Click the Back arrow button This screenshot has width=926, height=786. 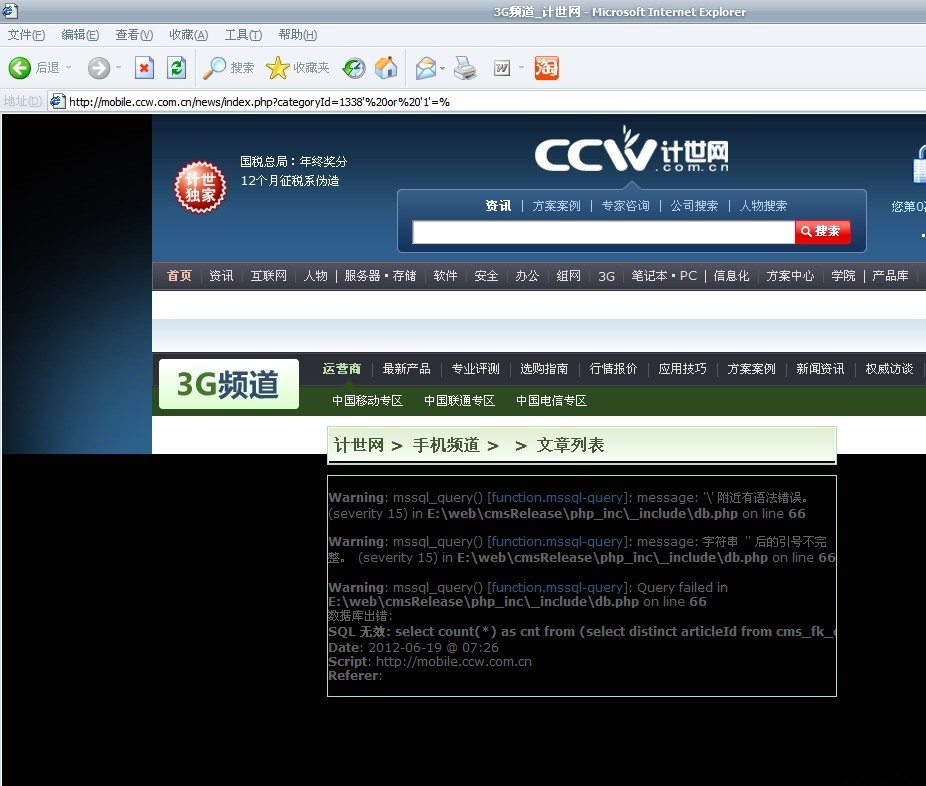19,68
